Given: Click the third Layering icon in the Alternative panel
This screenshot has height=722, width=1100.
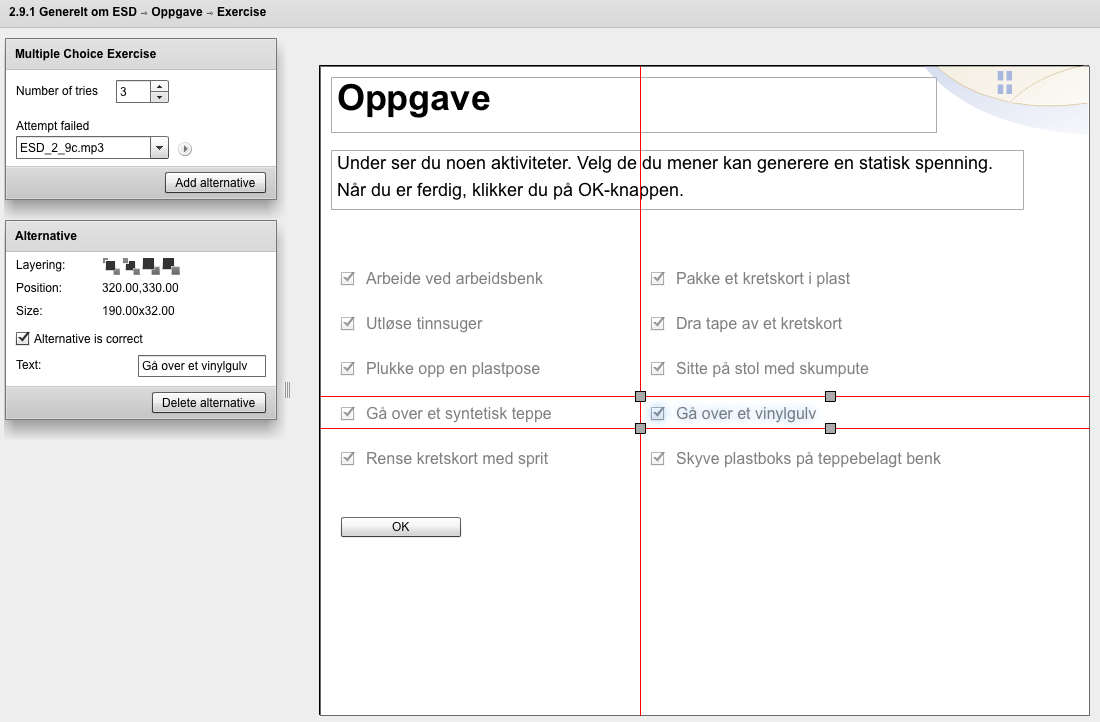Looking at the screenshot, I should (x=151, y=266).
